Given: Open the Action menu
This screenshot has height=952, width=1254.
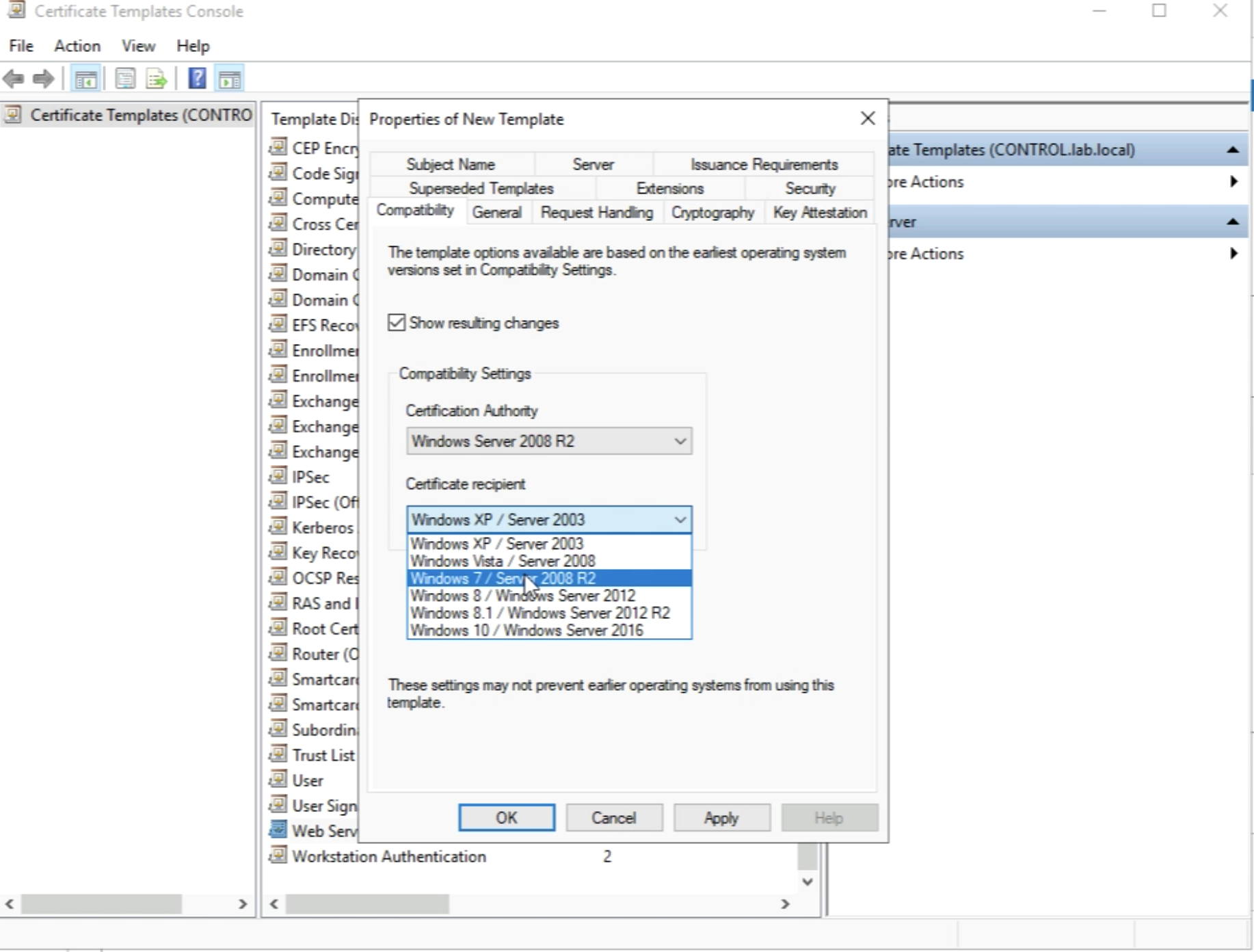Looking at the screenshot, I should [x=77, y=46].
